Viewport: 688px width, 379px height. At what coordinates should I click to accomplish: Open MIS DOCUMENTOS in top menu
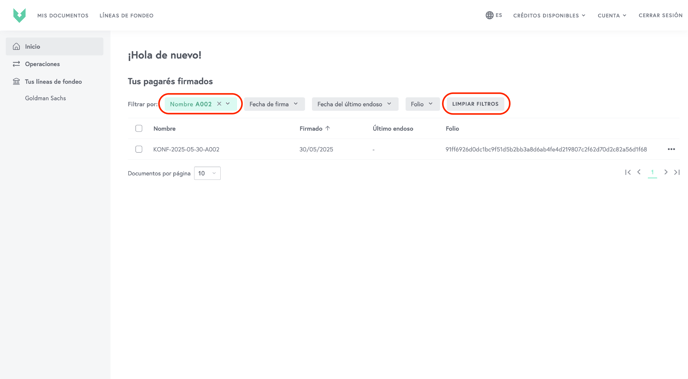[63, 15]
